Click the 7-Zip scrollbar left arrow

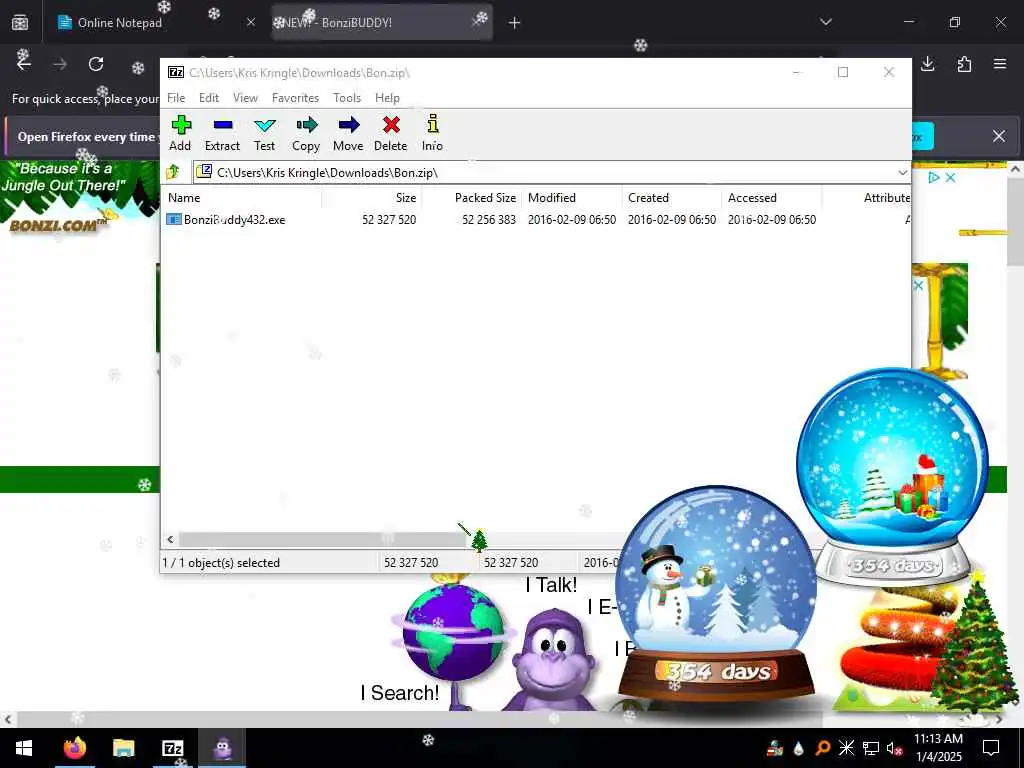point(170,539)
